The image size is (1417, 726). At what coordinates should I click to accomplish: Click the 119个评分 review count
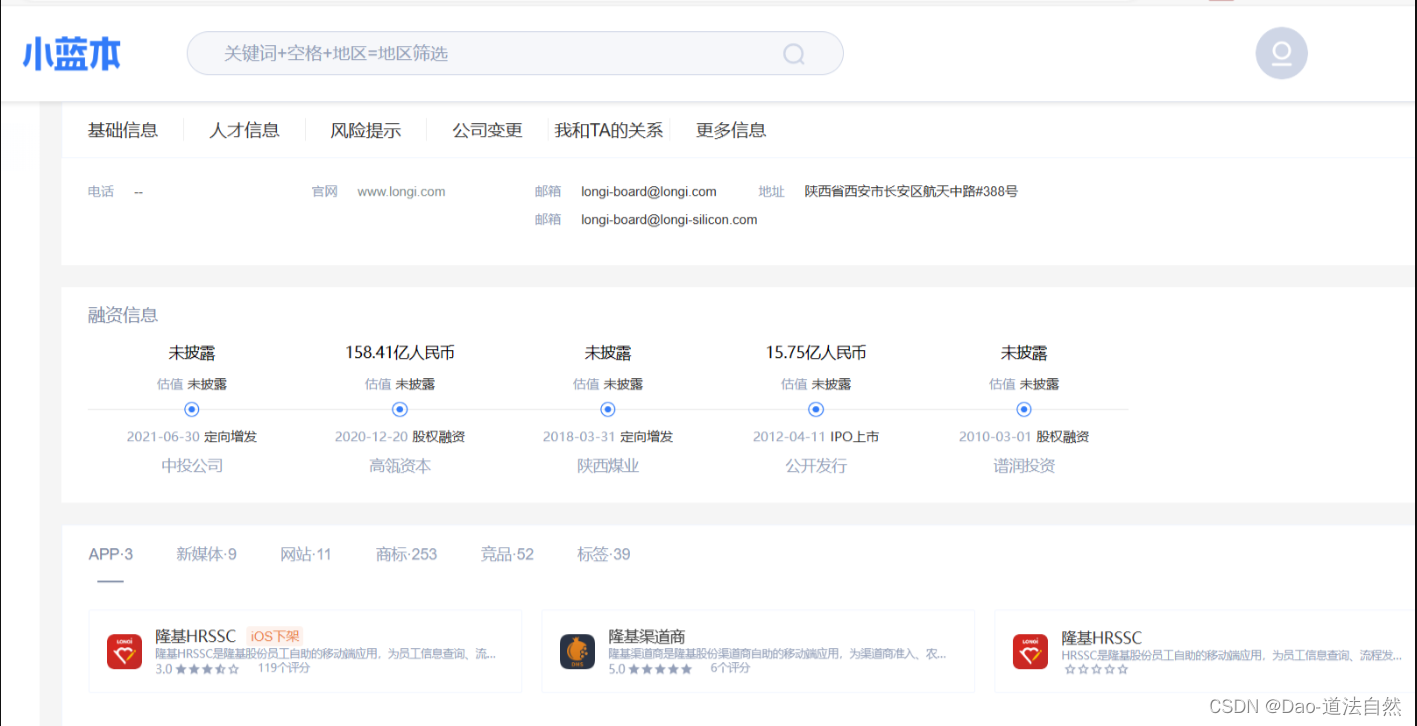pos(284,668)
